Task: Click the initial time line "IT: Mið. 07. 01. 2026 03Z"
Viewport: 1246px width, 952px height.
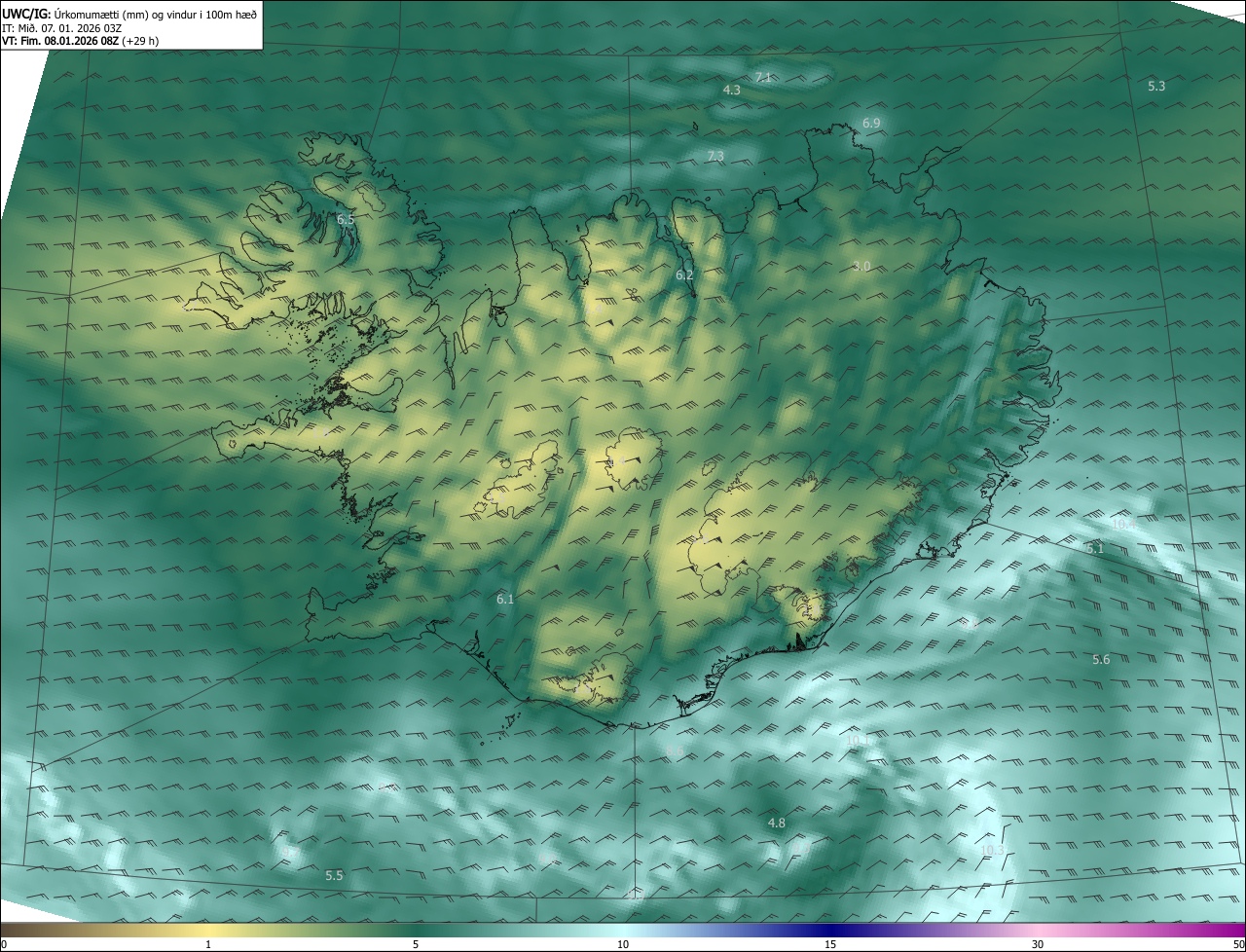Action: (x=62, y=28)
